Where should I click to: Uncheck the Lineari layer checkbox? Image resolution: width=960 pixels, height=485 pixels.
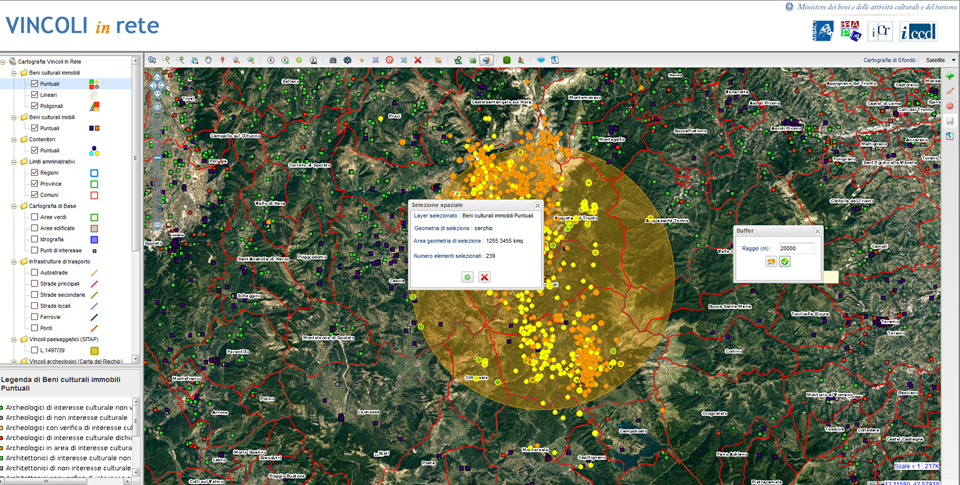click(x=34, y=95)
